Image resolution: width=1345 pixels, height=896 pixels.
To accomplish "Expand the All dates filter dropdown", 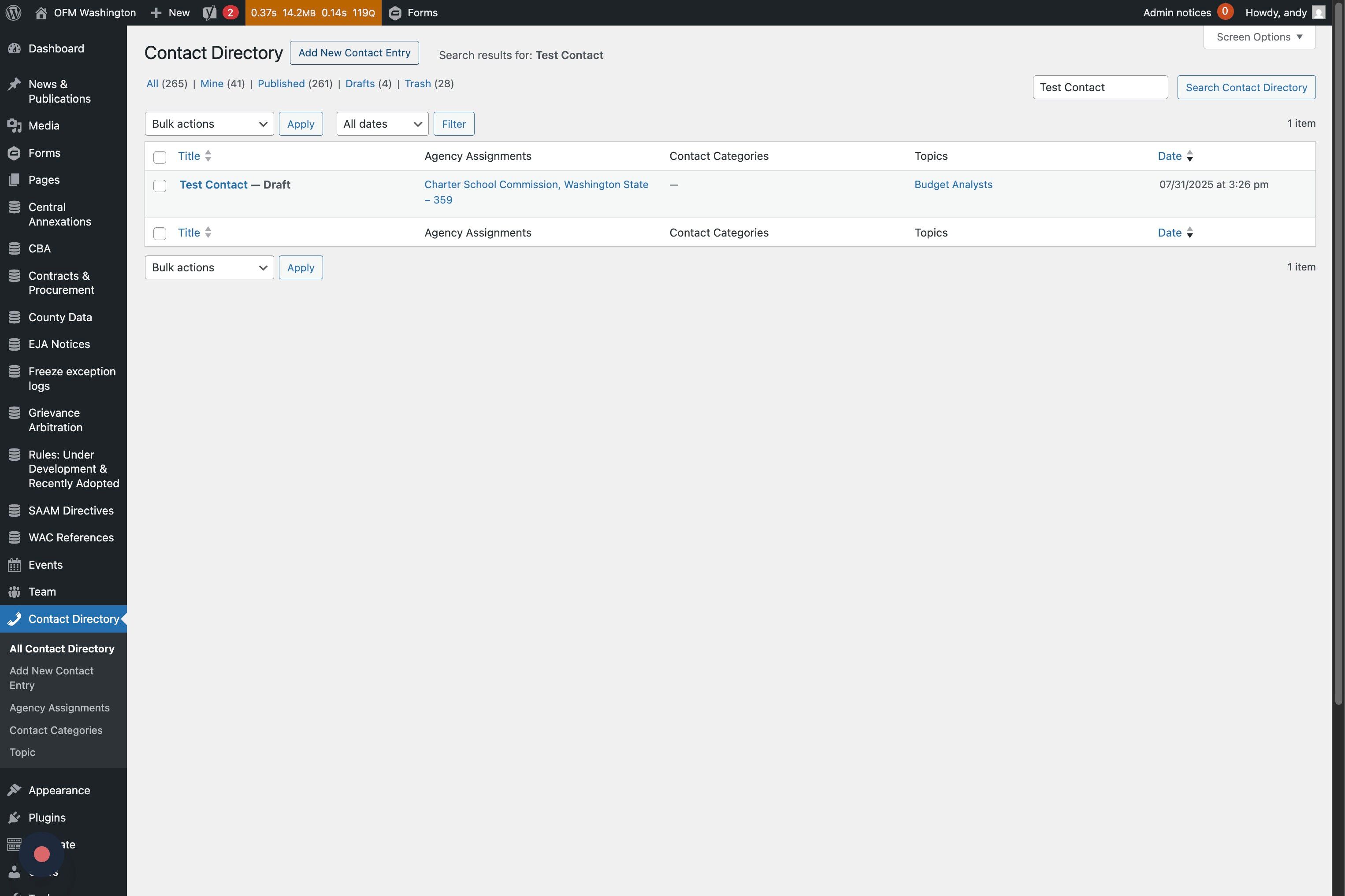I will click(x=382, y=124).
